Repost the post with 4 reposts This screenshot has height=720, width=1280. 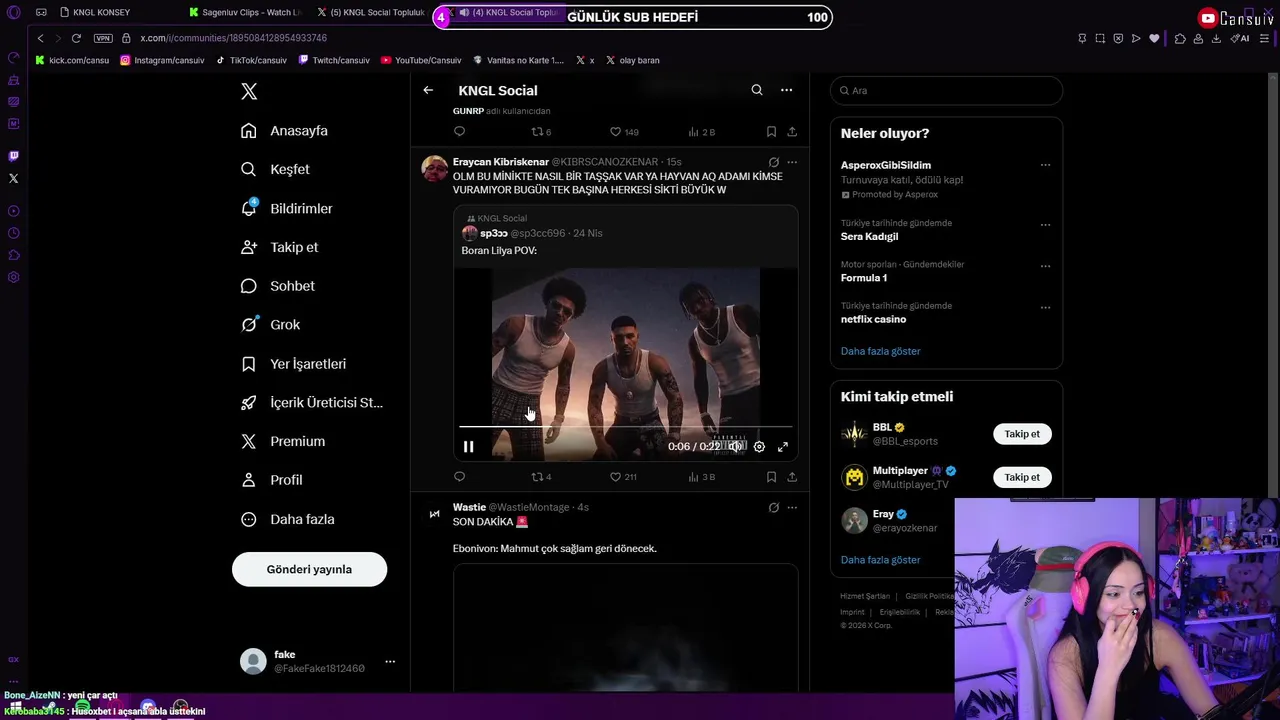[541, 477]
